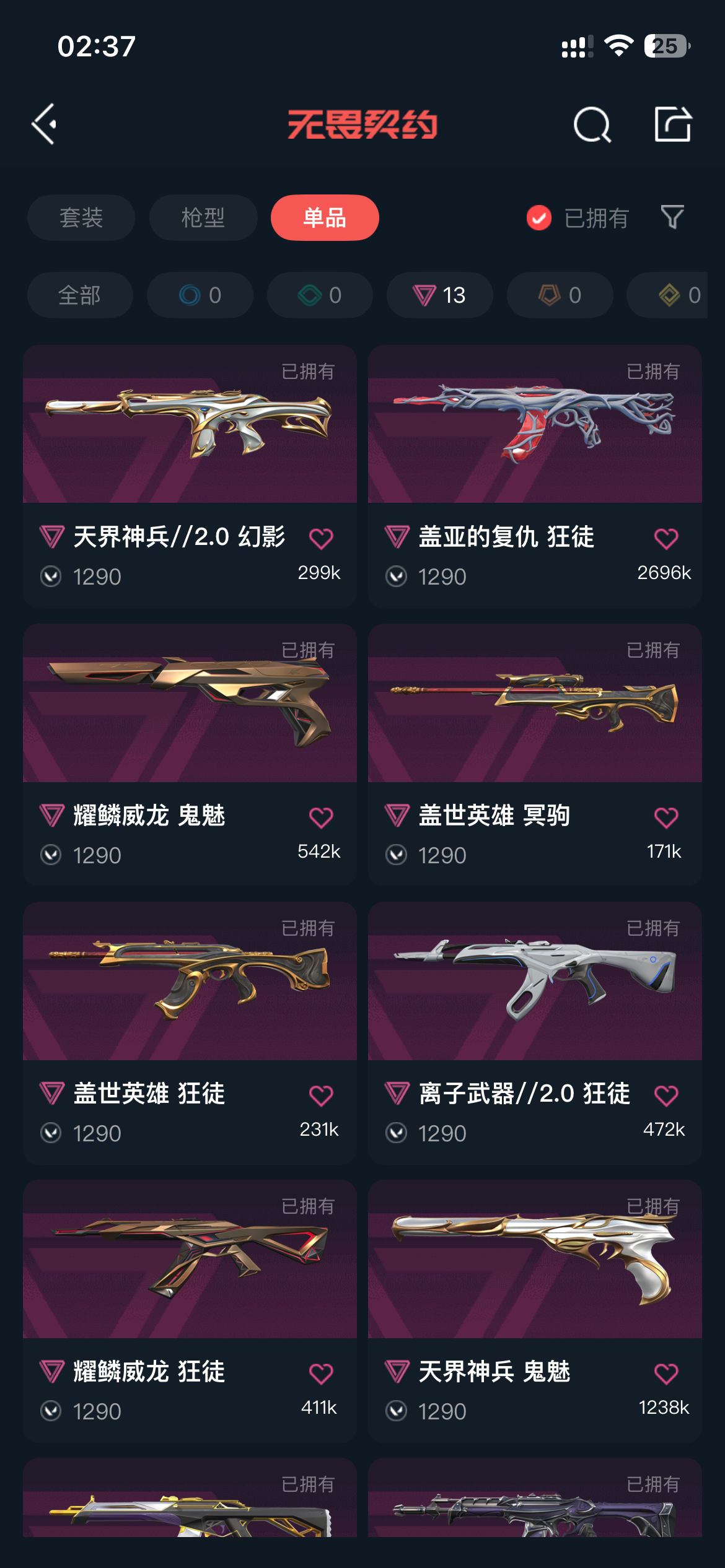Tap the share icon in header
This screenshot has height=1568, width=725.
pyautogui.click(x=673, y=124)
